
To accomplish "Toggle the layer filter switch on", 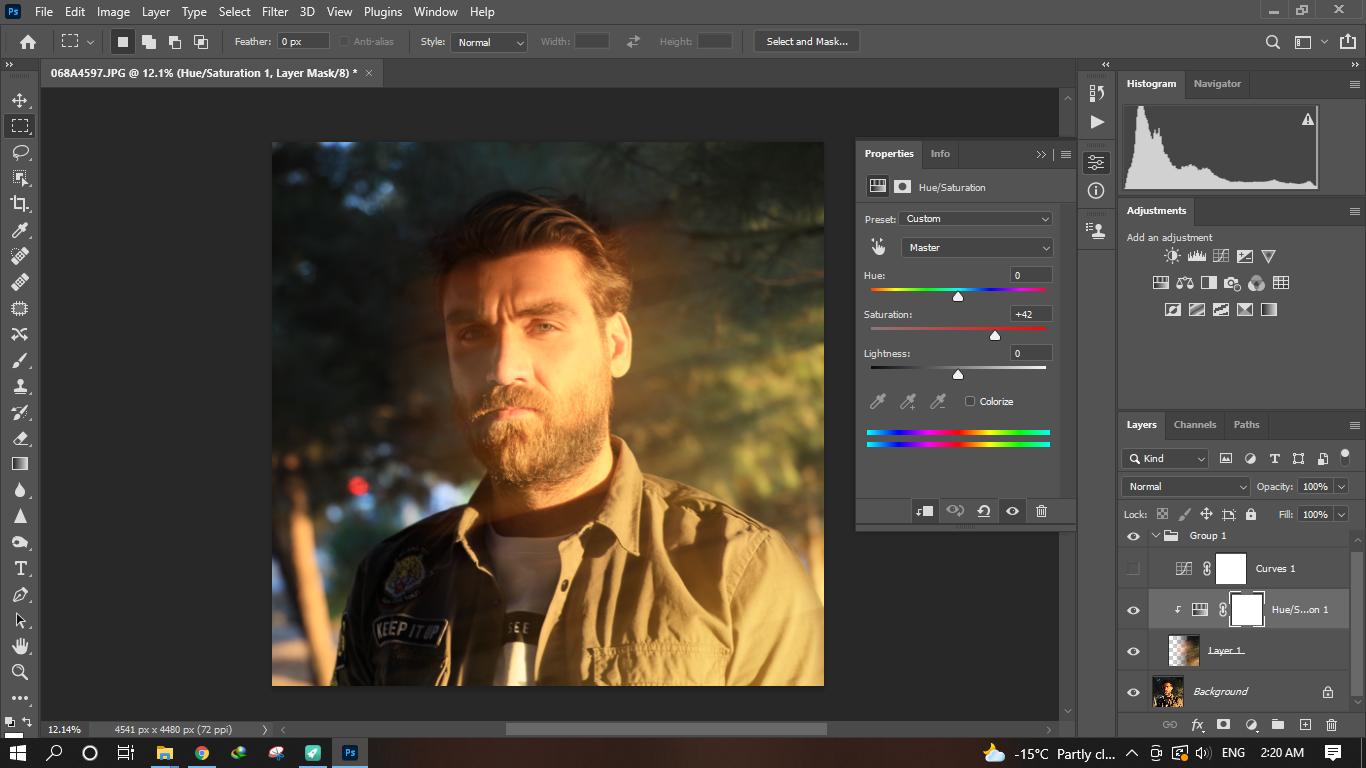I will [1344, 456].
